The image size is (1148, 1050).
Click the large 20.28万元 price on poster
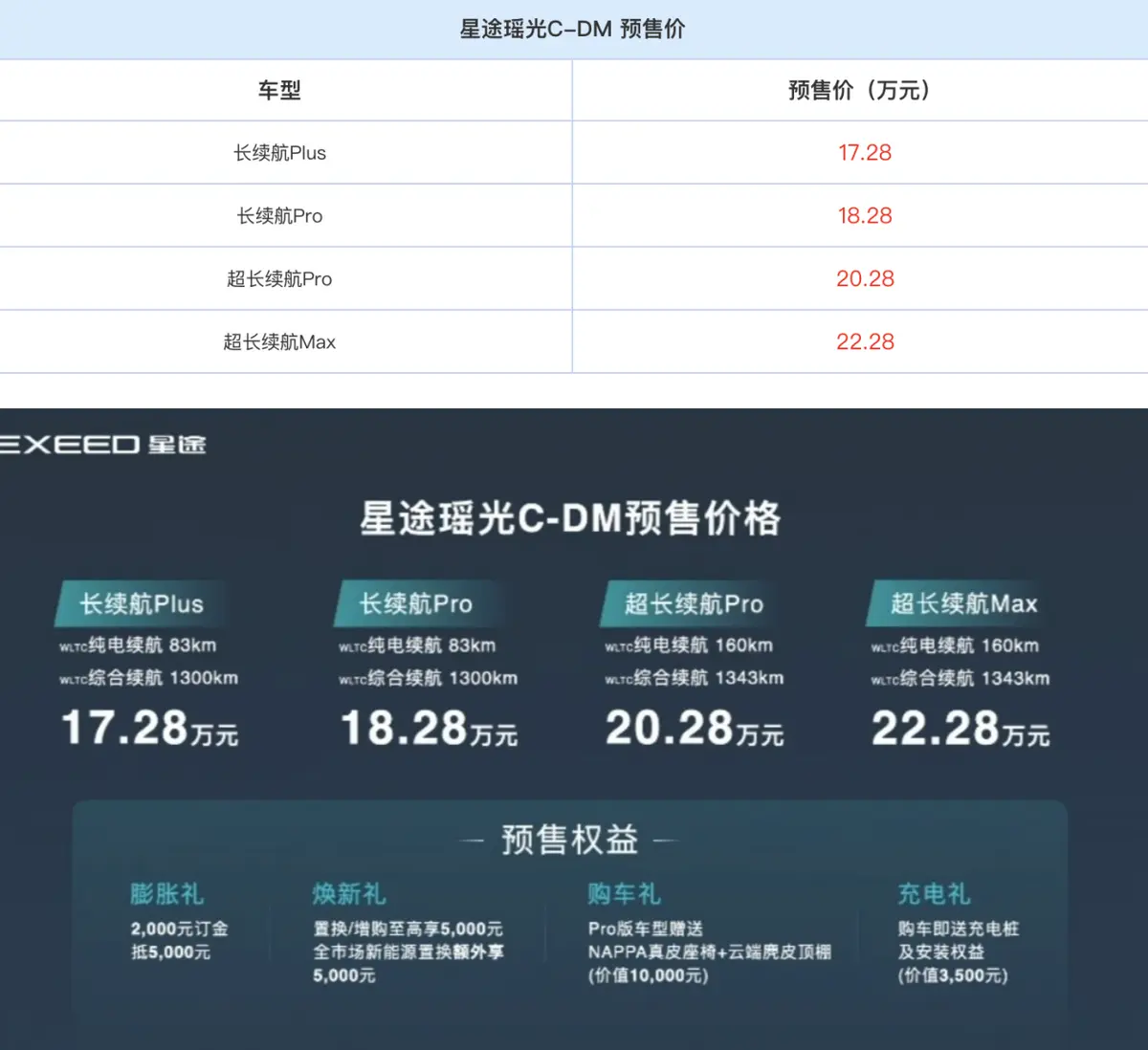point(695,728)
